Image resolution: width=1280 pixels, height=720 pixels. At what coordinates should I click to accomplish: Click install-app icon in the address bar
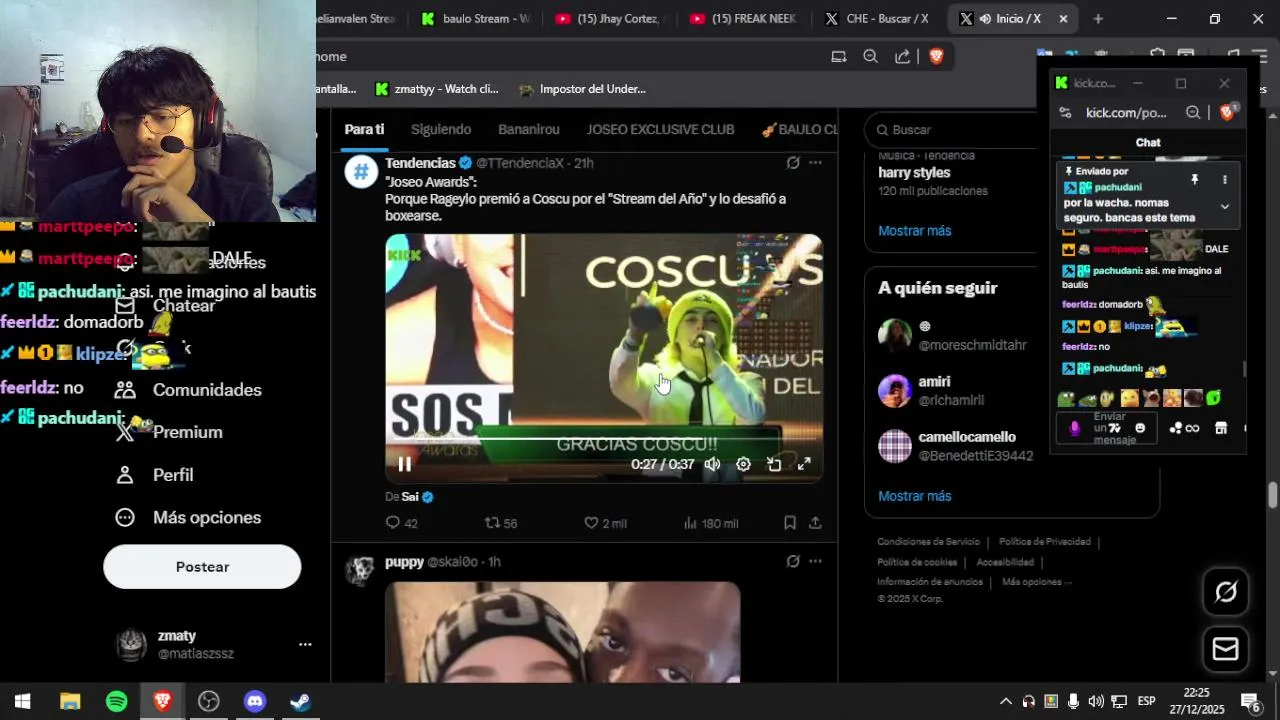838,57
